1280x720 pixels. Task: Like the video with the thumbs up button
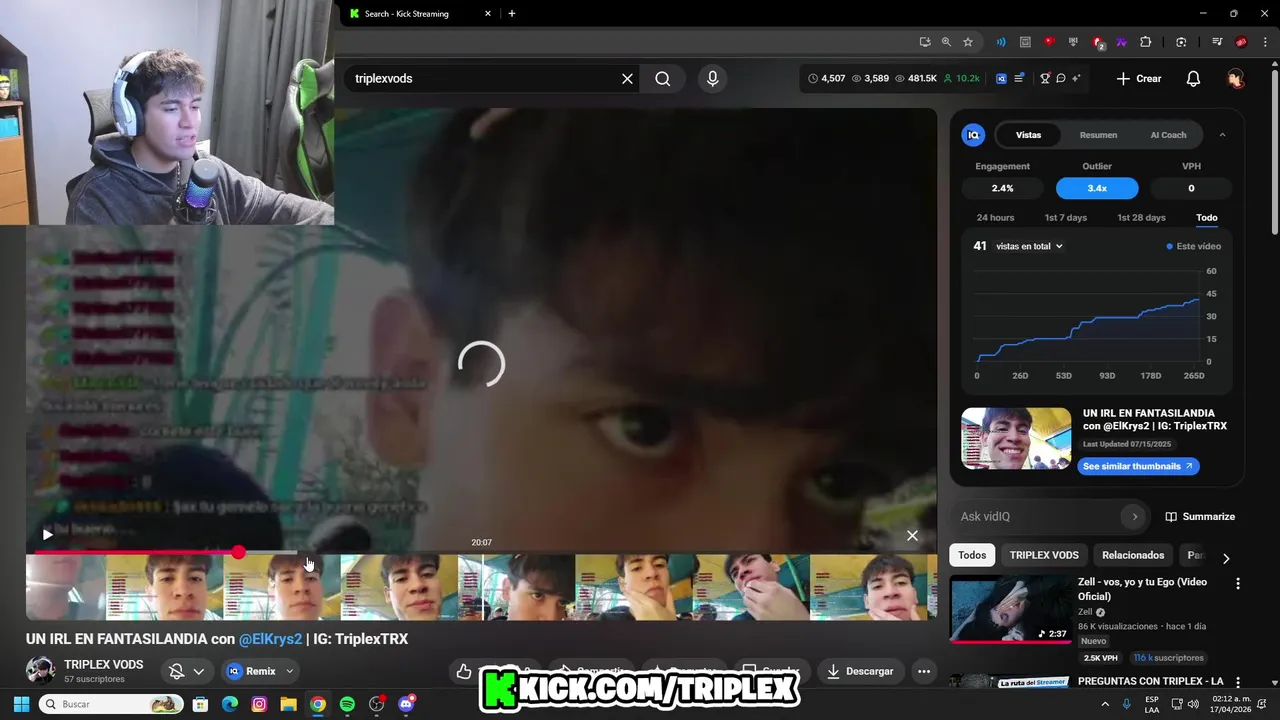464,671
